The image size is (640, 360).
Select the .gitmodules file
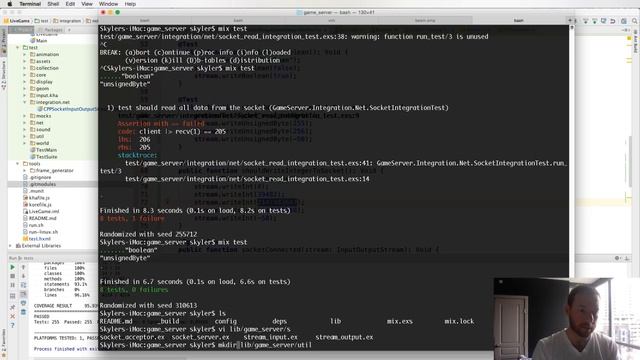click(40, 184)
